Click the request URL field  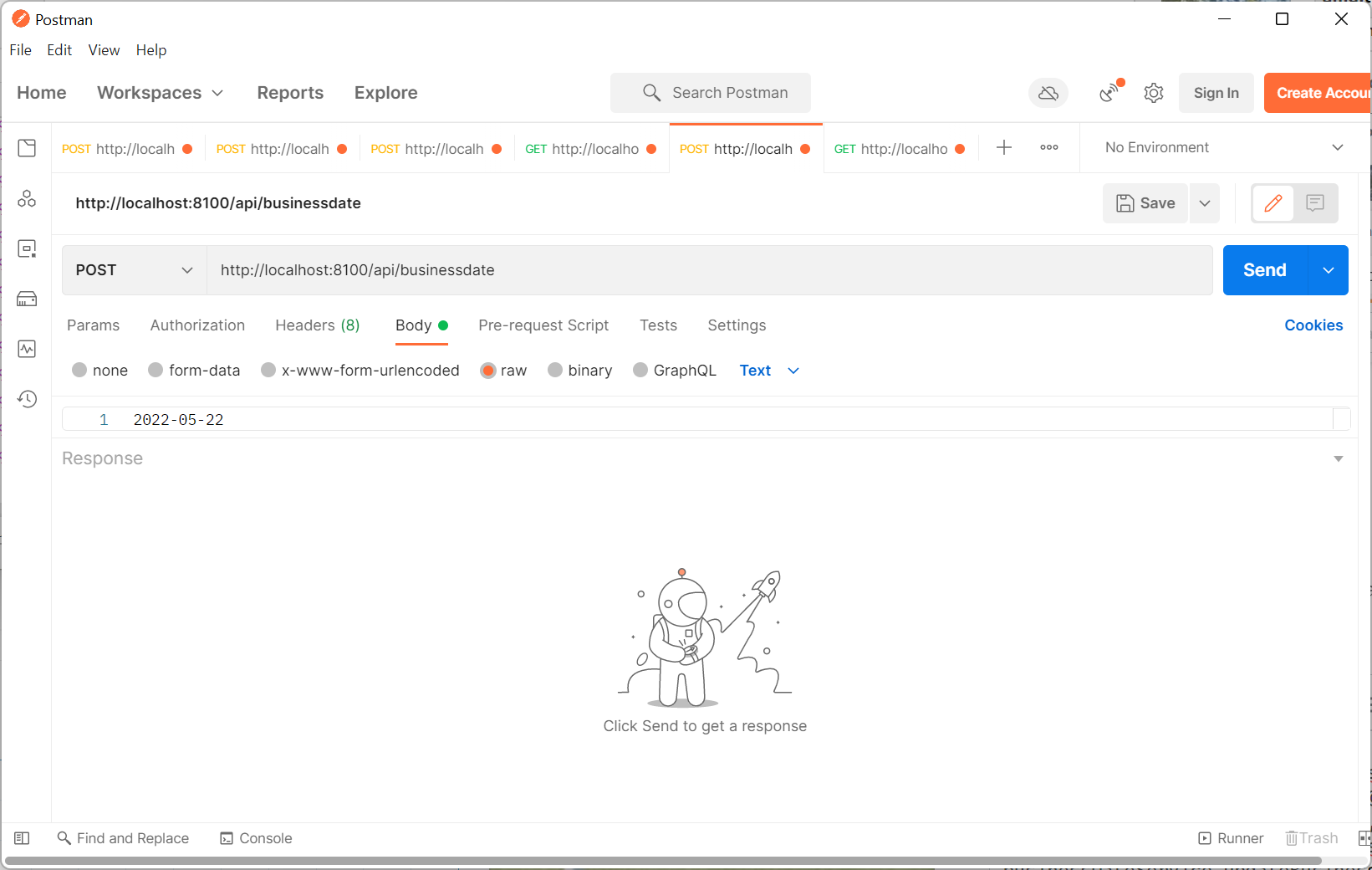pos(710,270)
